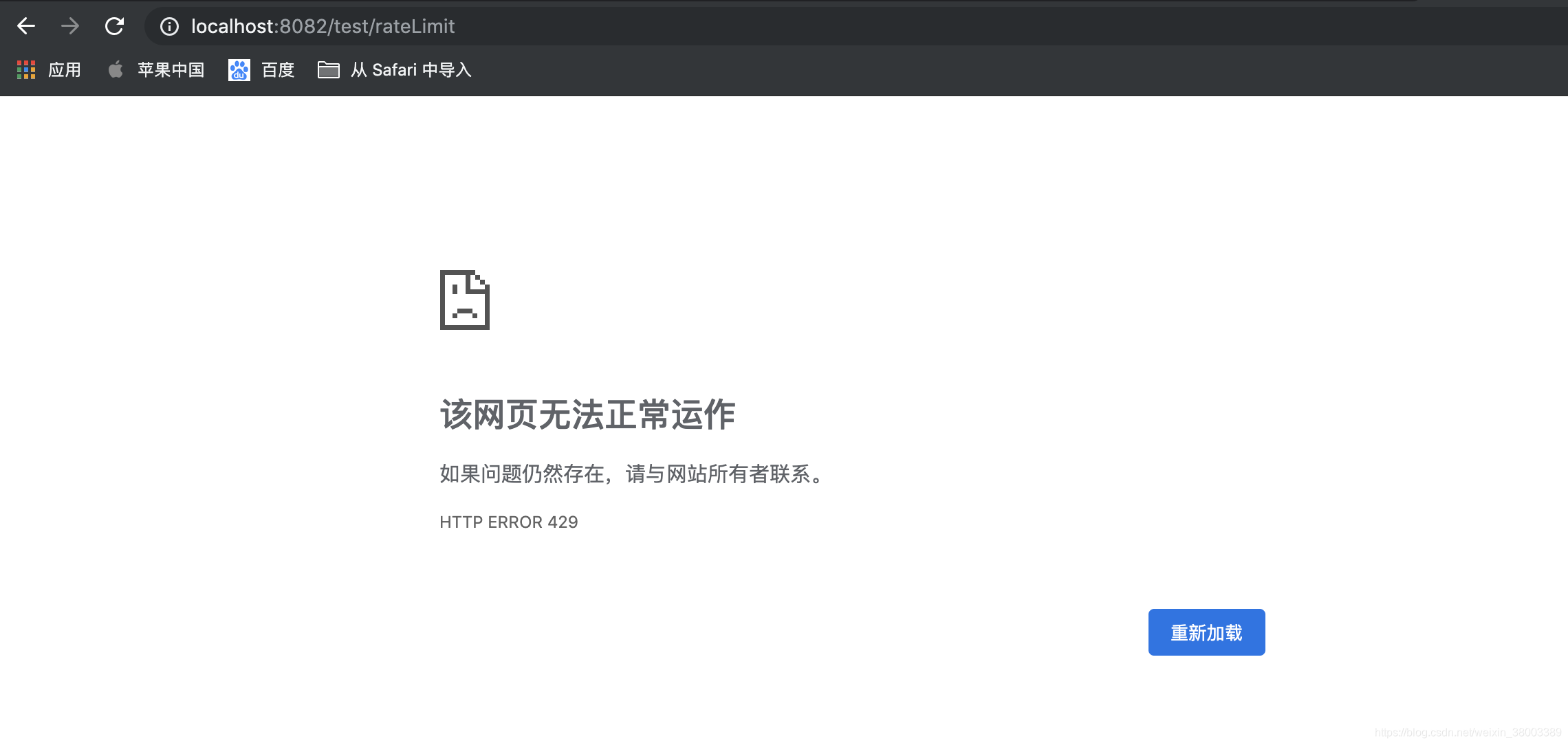Screen dimensions: 1568x745
Task: Open the site information icon
Action: [x=169, y=26]
